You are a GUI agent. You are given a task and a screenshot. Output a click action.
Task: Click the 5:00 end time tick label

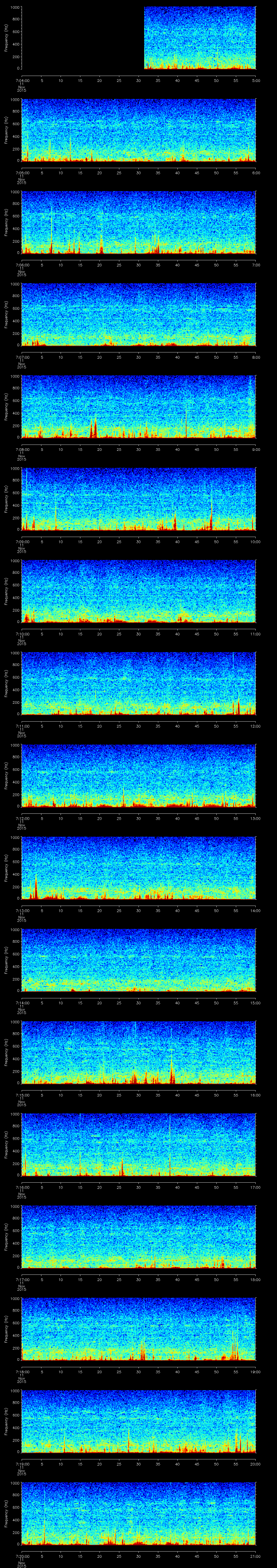pos(256,80)
